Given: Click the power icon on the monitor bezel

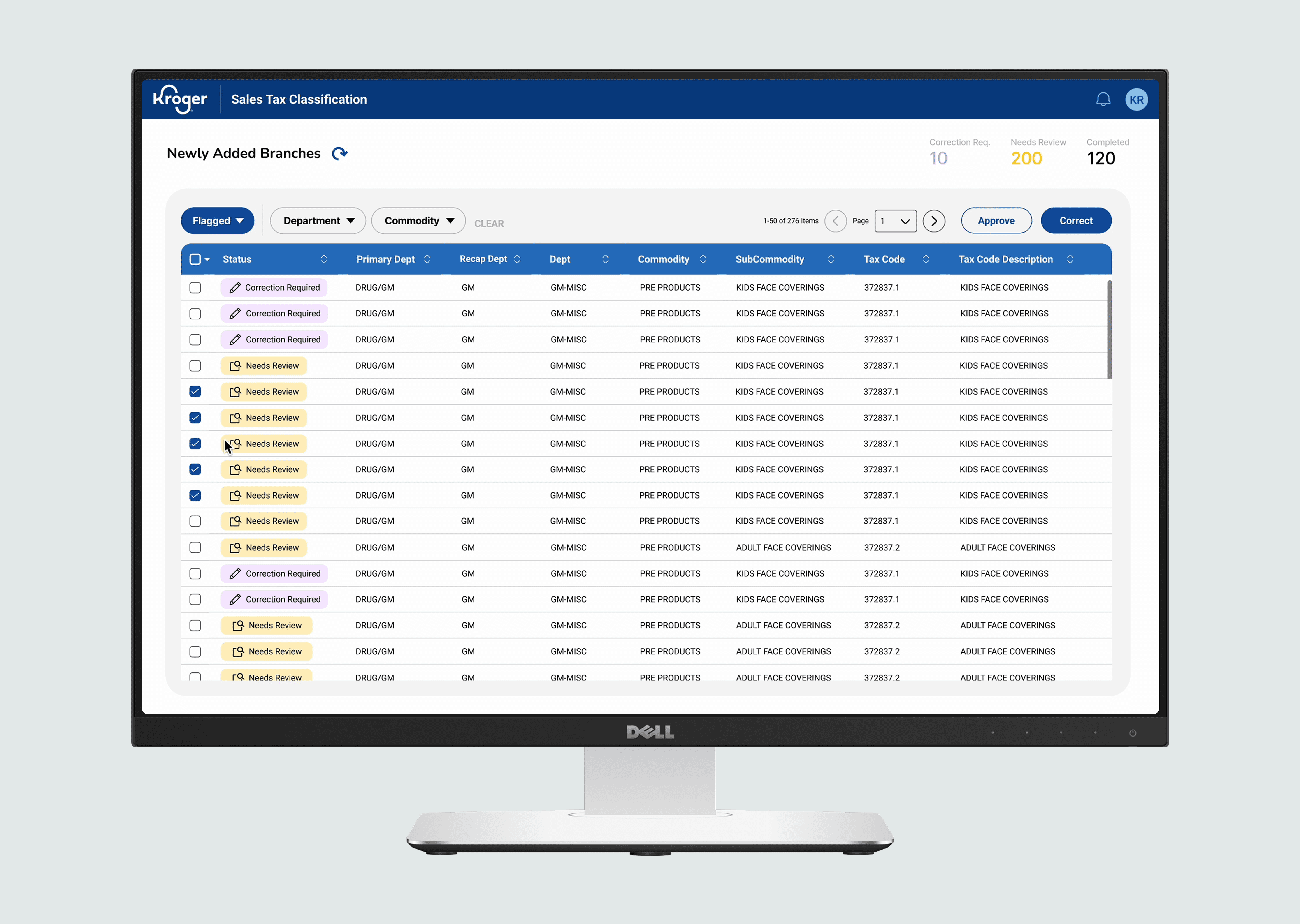Looking at the screenshot, I should click(1133, 733).
